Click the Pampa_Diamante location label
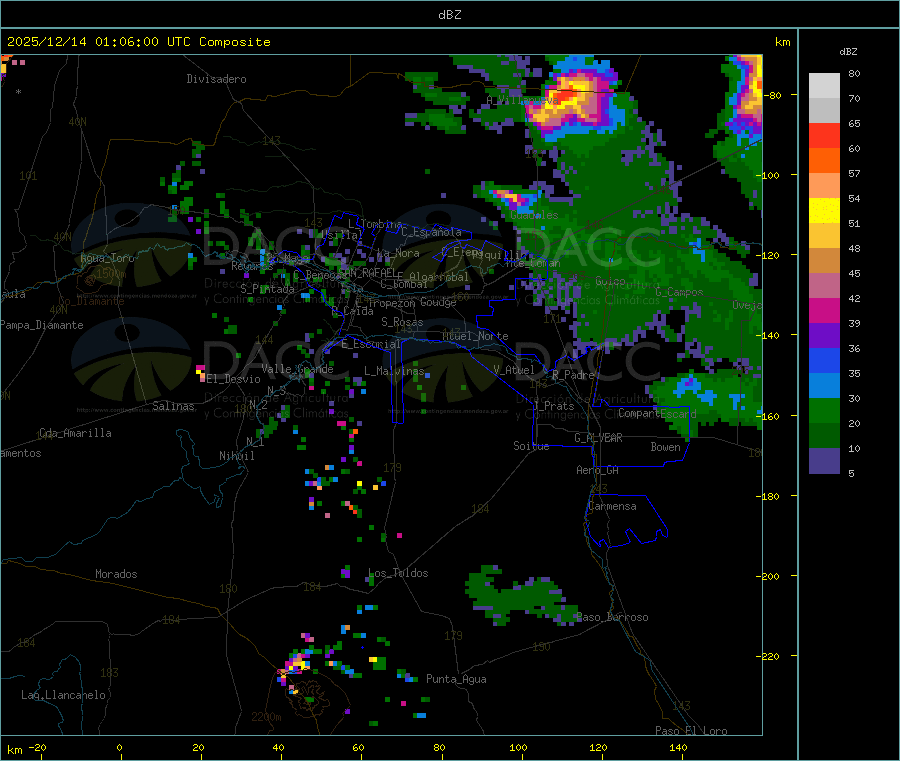Image resolution: width=900 pixels, height=761 pixels. pos(41,325)
